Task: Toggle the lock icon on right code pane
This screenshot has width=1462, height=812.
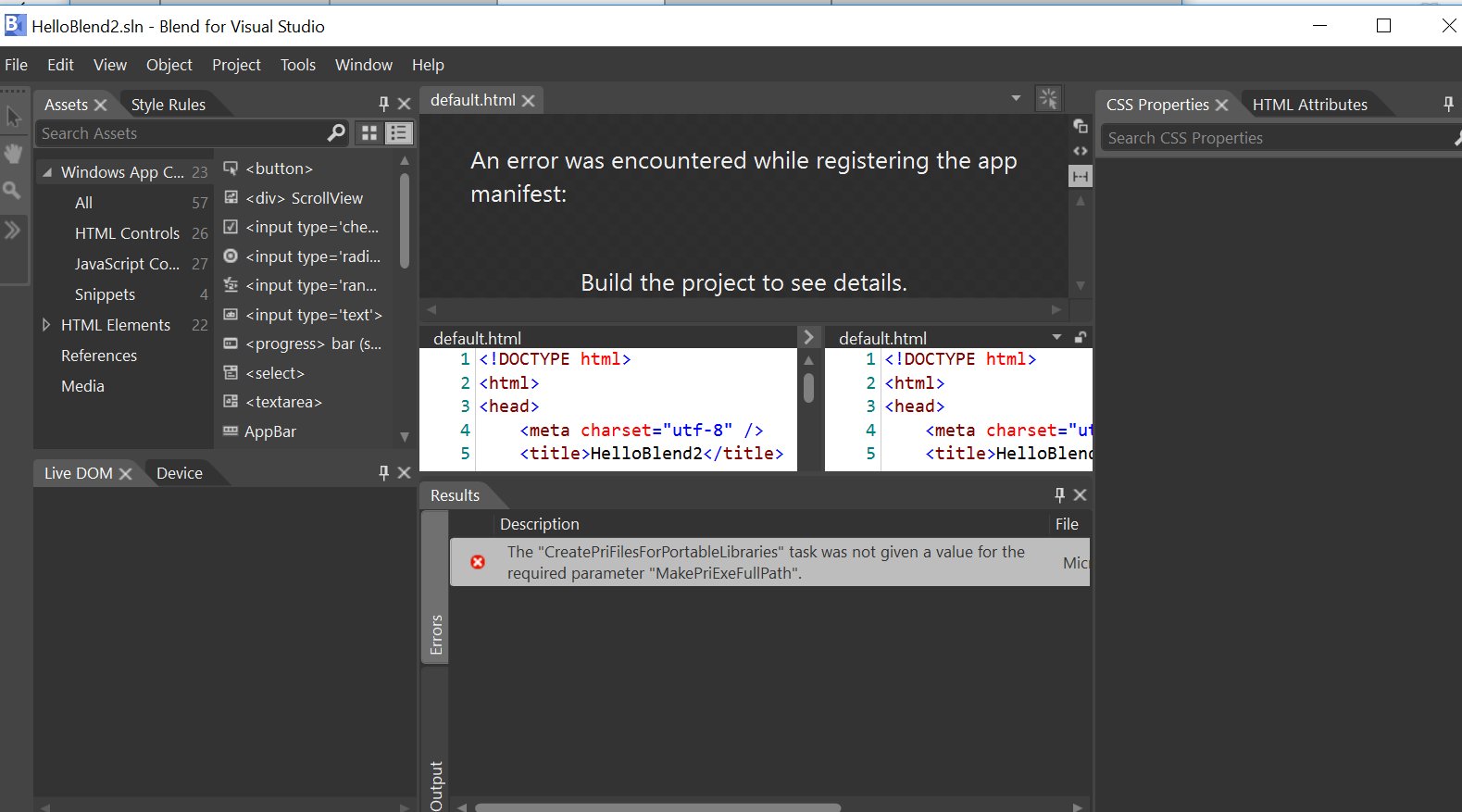Action: pos(1080,338)
